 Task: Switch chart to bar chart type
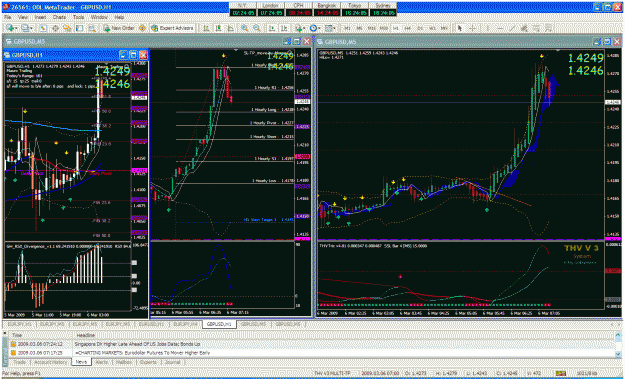(206, 28)
